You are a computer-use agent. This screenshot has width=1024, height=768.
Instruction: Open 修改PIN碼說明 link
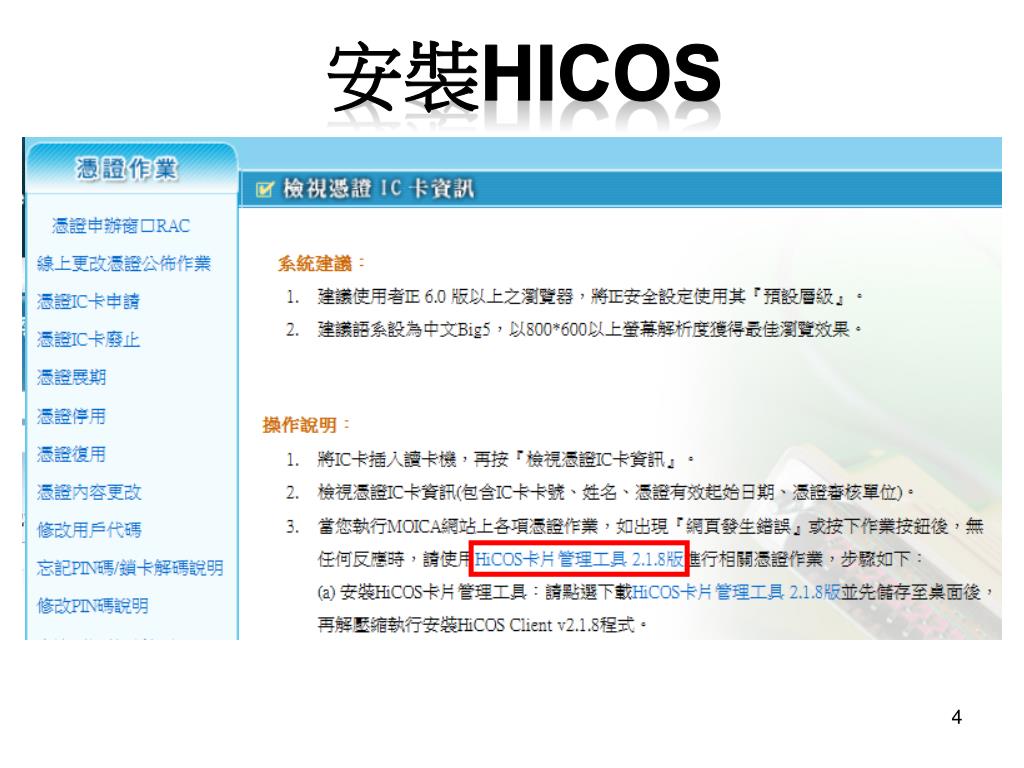92,605
